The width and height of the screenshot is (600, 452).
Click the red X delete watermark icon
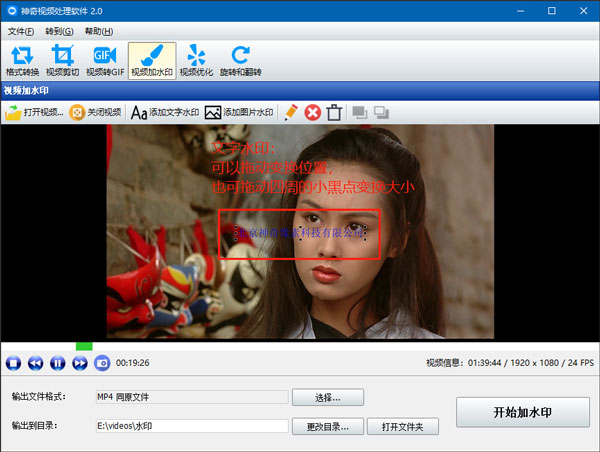[x=313, y=113]
